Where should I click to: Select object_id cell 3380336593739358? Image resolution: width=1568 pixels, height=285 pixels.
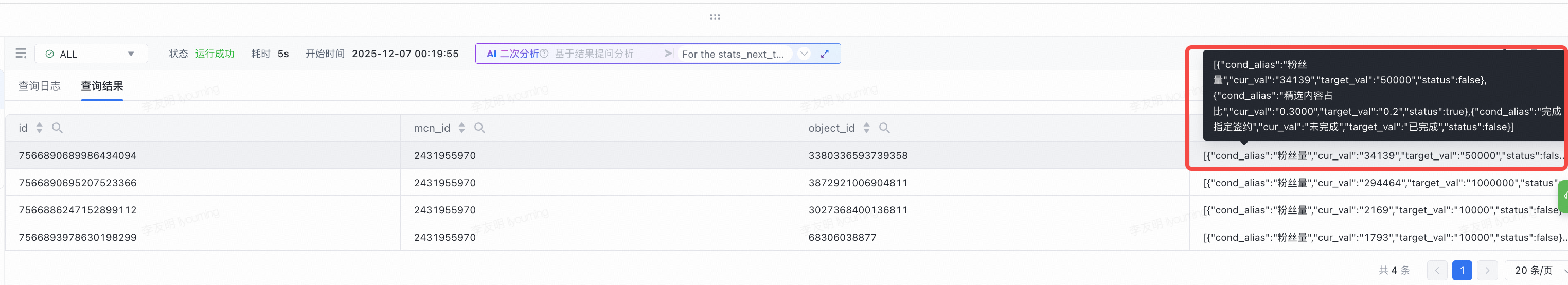pos(858,155)
